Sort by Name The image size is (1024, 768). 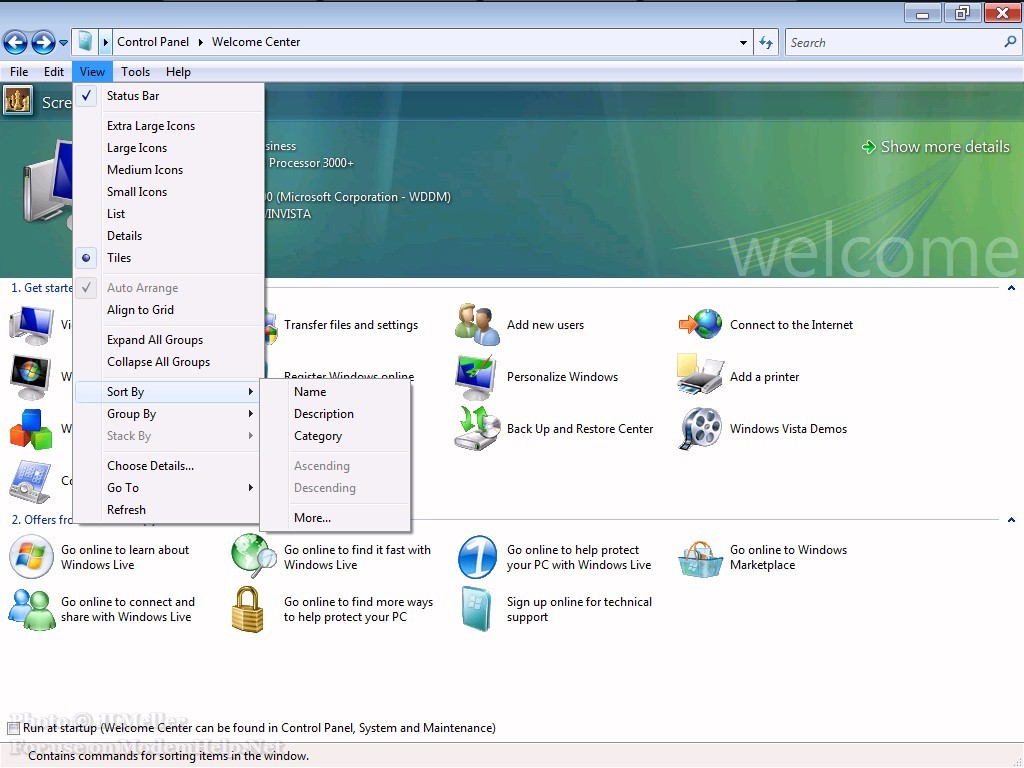[335, 392]
